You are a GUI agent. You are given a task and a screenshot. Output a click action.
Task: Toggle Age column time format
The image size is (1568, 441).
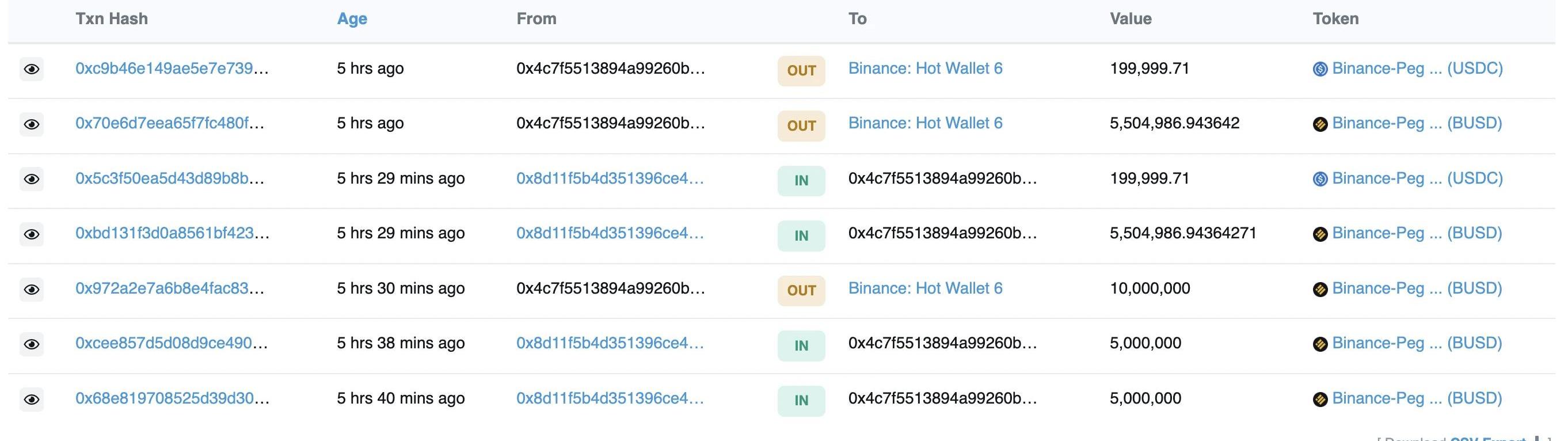click(352, 19)
